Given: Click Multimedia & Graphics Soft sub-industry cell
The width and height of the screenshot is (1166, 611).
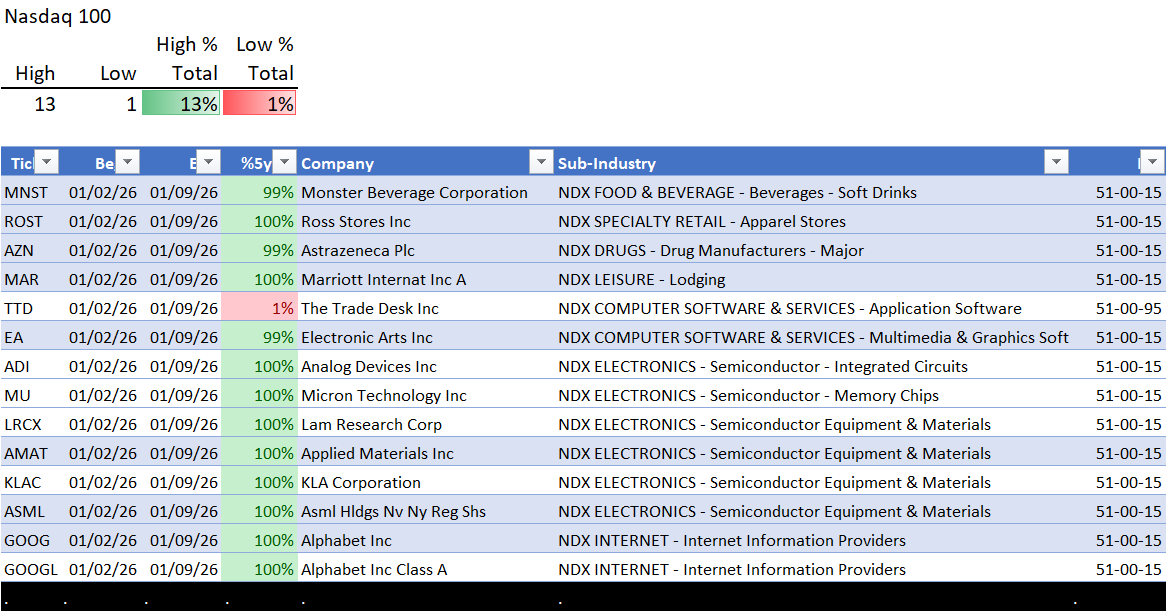Looking at the screenshot, I should pos(814,337).
